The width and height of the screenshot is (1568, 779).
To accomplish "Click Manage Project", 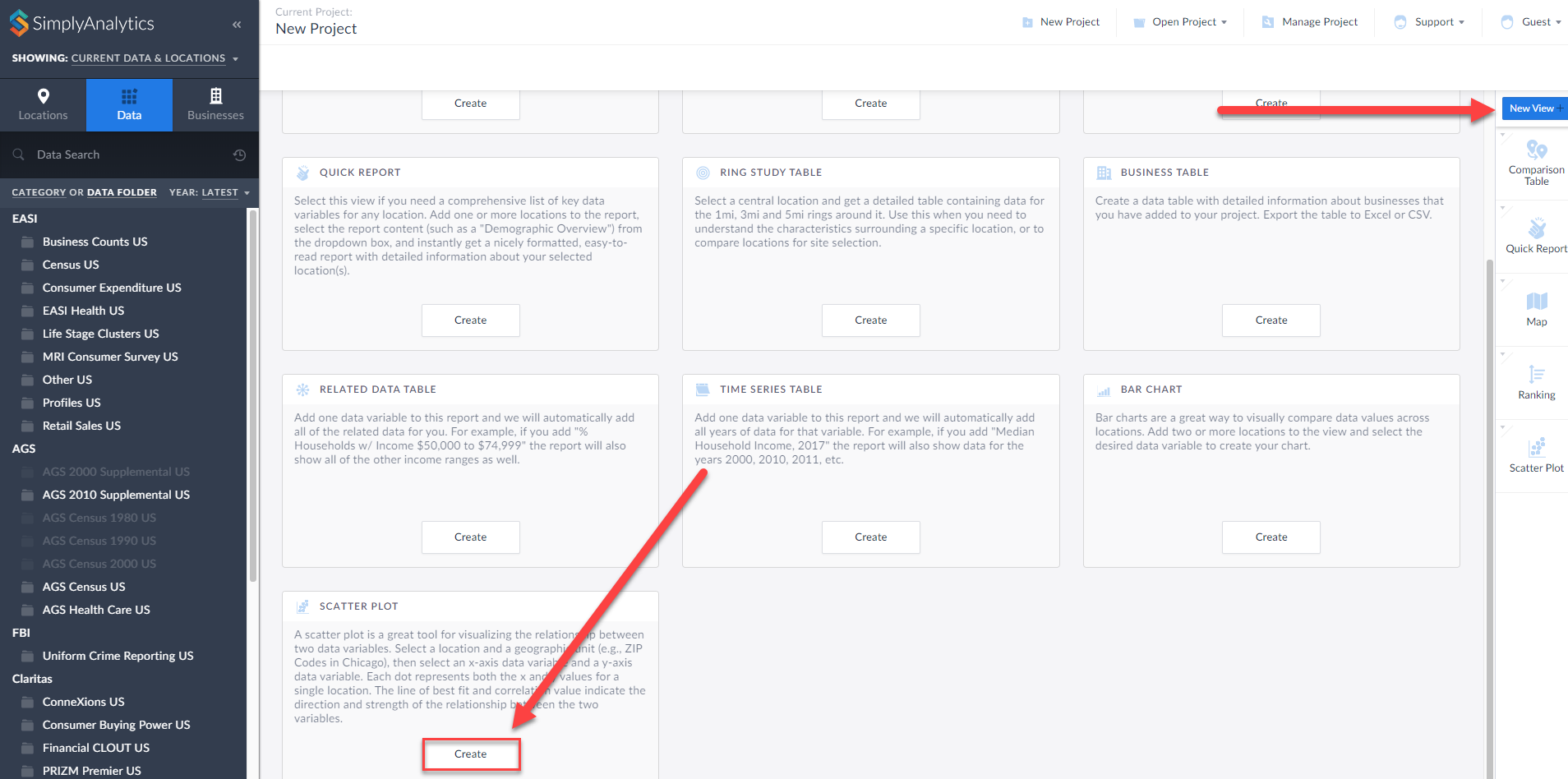I will [1310, 22].
